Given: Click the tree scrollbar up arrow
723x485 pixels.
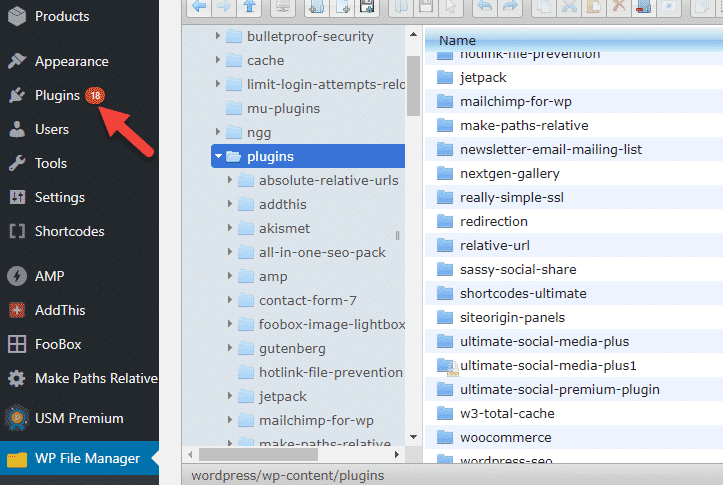Looking at the screenshot, I should point(413,34).
